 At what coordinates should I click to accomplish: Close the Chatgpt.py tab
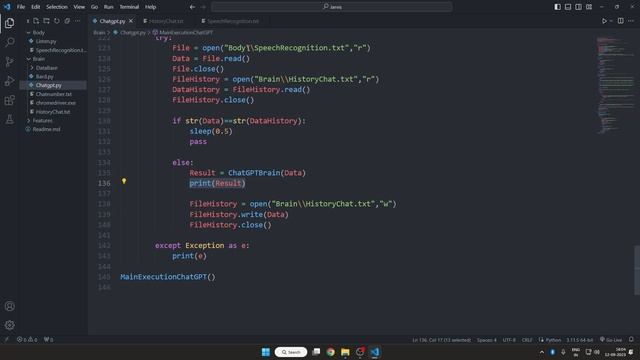point(131,21)
